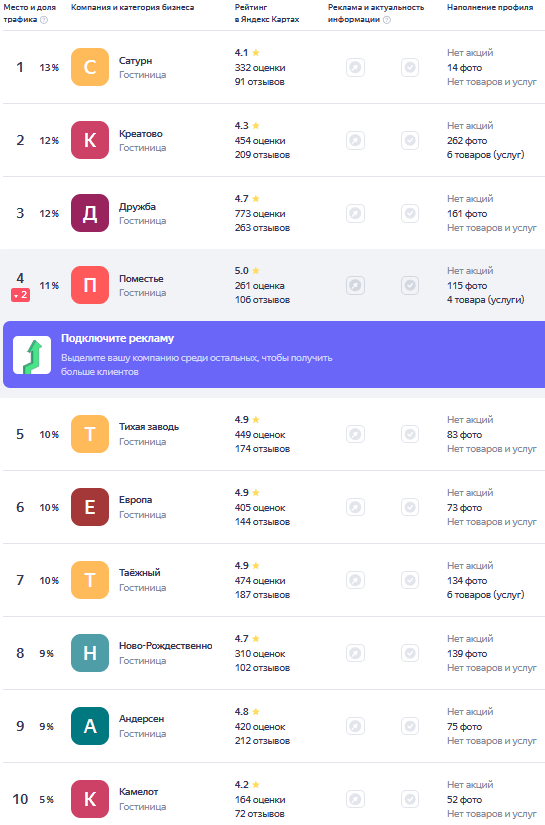Image resolution: width=545 pixels, height=825 pixels.
Task: Open the Креатово company avatar icon
Action: pyautogui.click(x=90, y=140)
